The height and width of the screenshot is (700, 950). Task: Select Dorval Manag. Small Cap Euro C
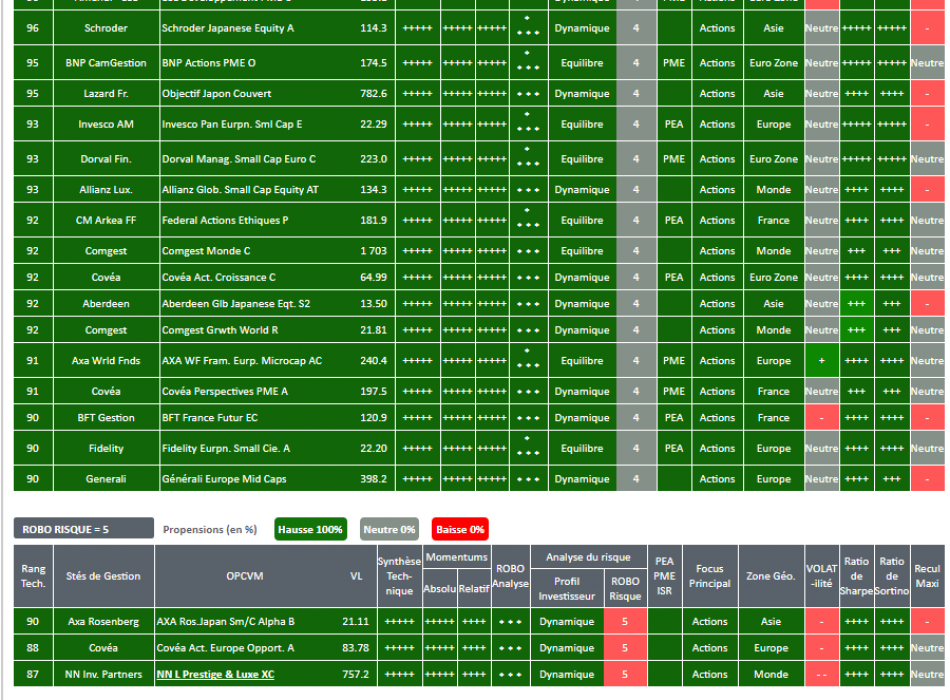[x=239, y=159]
